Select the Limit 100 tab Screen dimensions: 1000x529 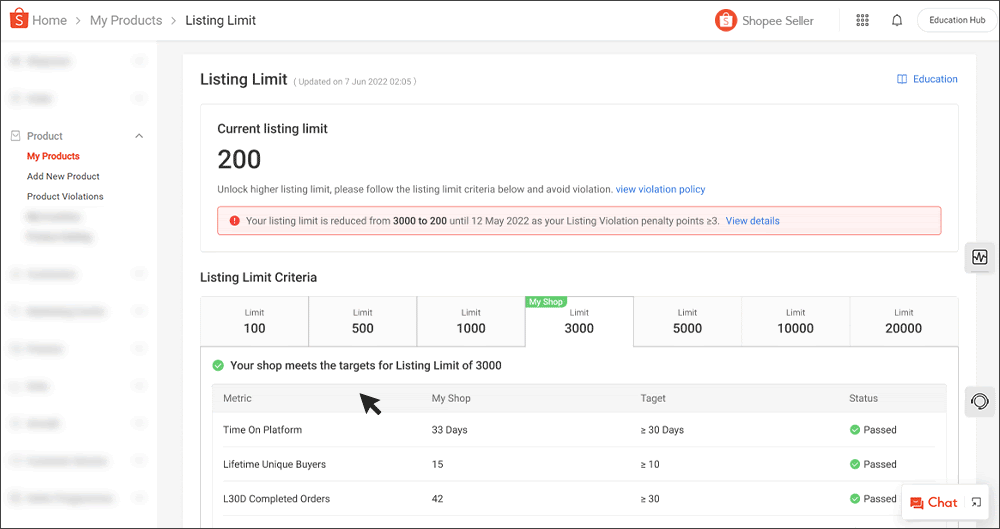coord(254,321)
